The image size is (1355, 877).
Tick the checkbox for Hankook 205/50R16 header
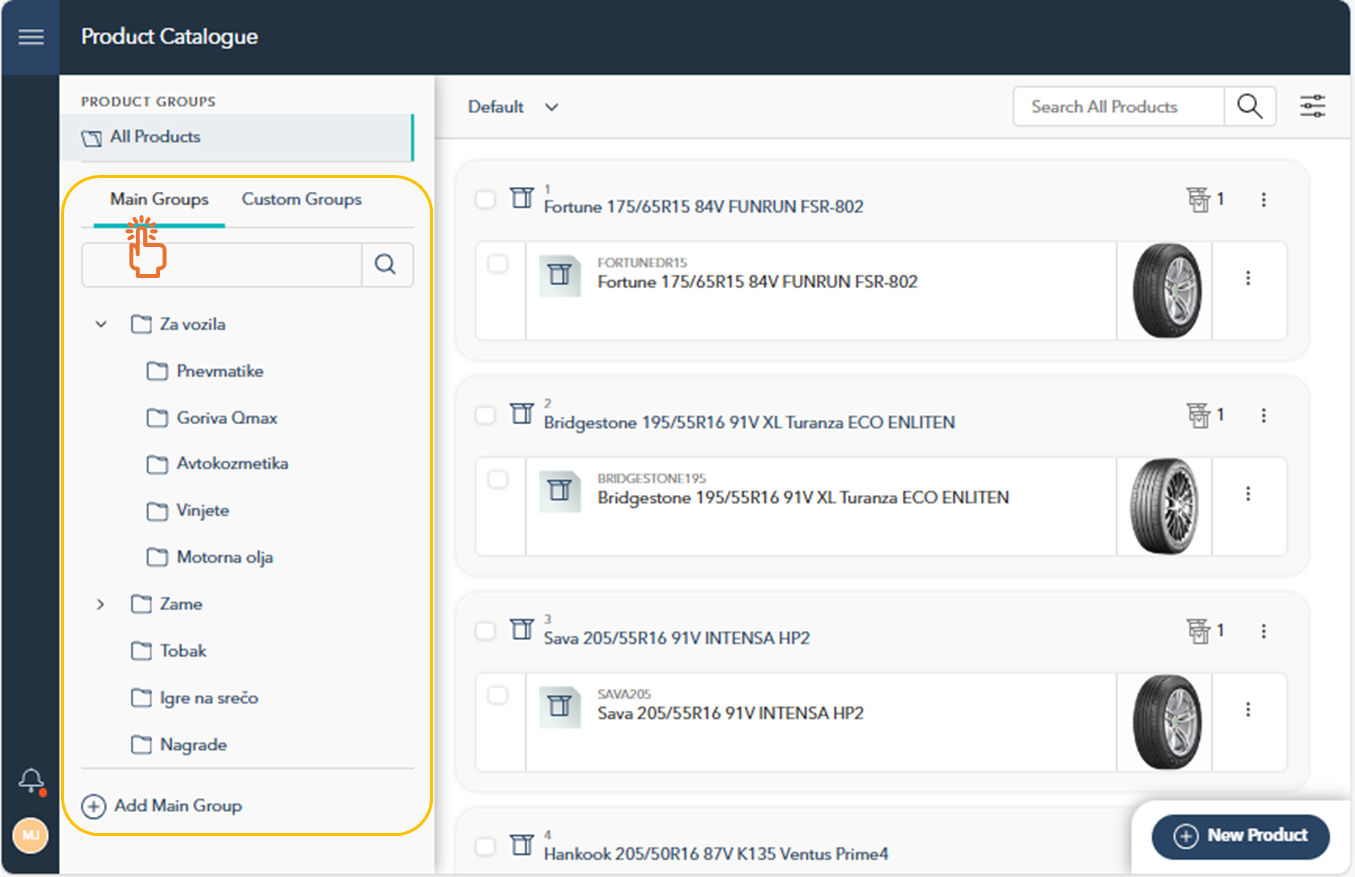pos(485,847)
